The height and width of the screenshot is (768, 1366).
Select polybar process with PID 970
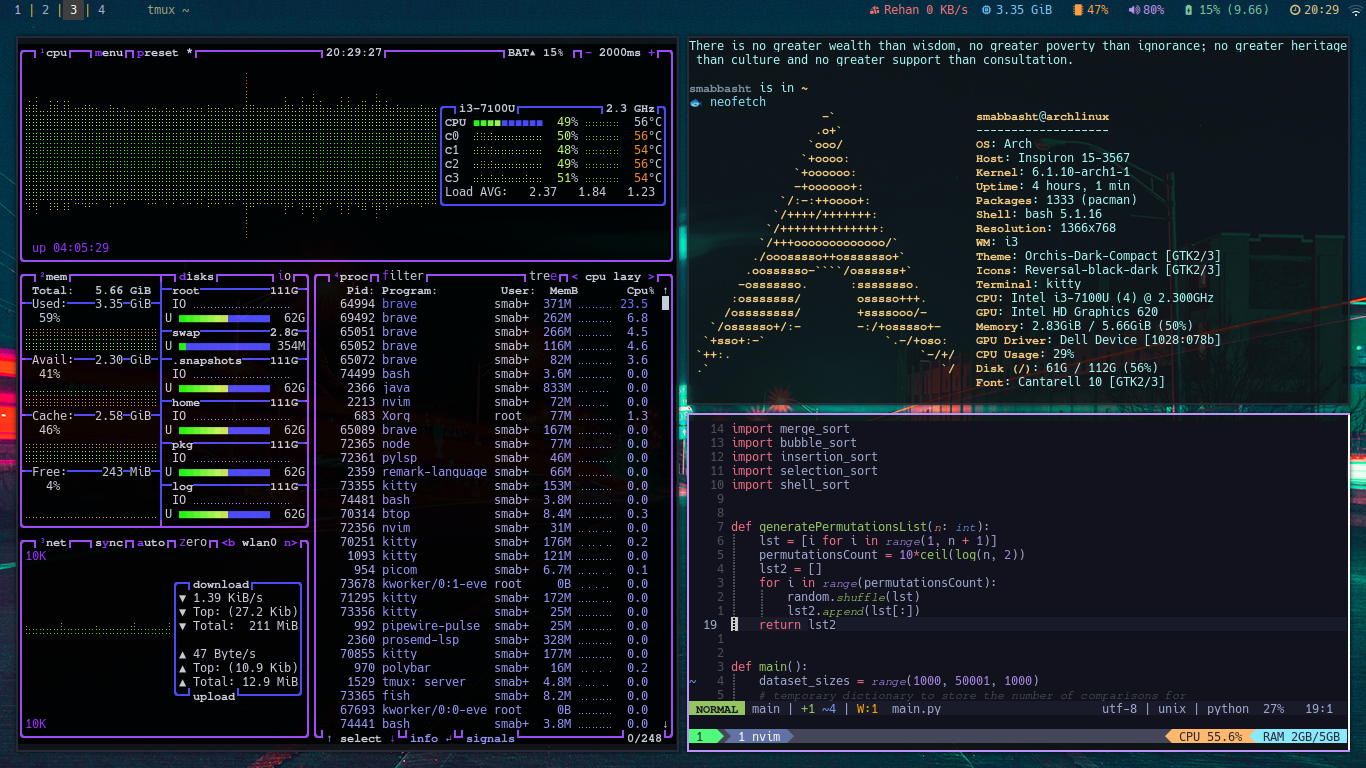(494, 668)
